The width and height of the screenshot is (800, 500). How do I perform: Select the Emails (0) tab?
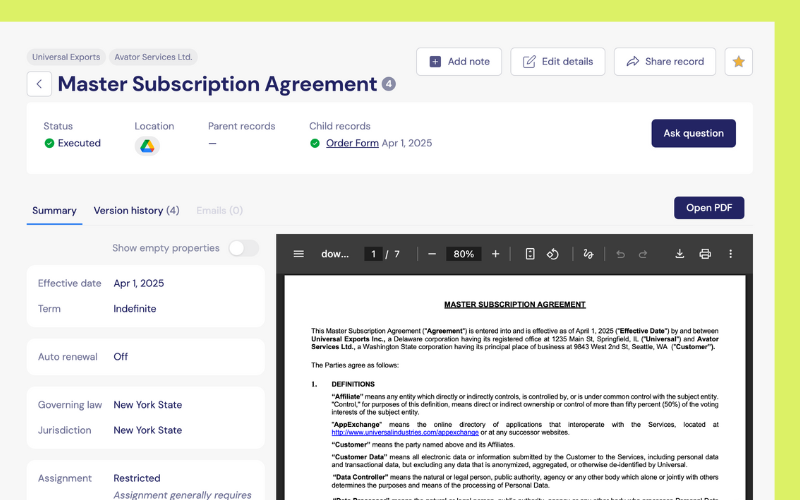point(219,211)
